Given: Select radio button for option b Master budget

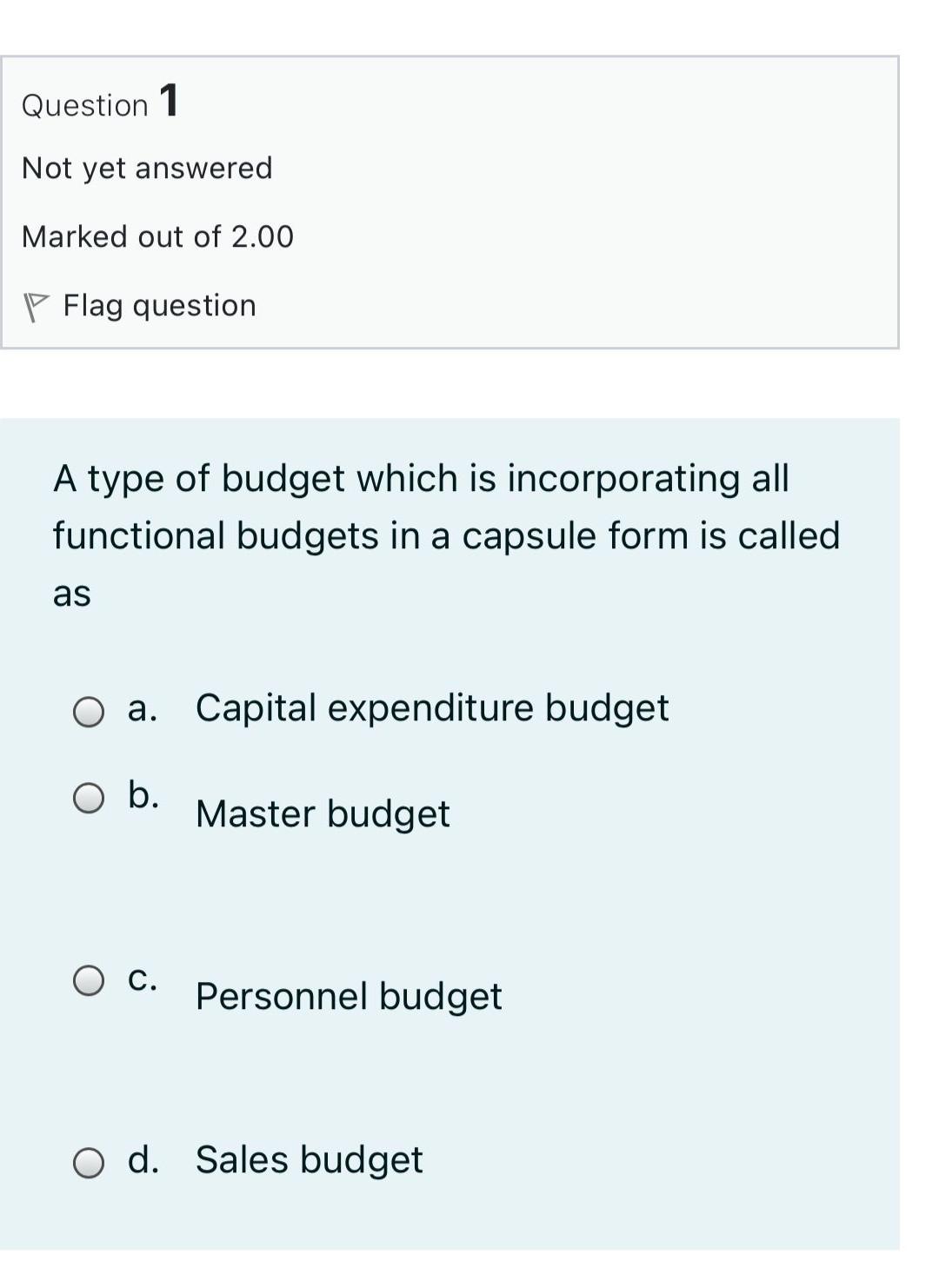Looking at the screenshot, I should [x=88, y=800].
